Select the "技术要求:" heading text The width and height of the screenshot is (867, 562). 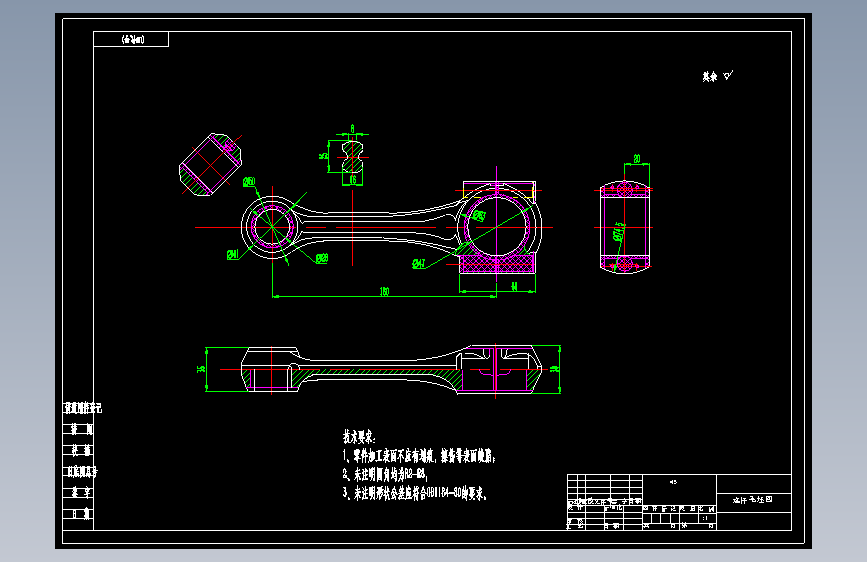click(359, 437)
